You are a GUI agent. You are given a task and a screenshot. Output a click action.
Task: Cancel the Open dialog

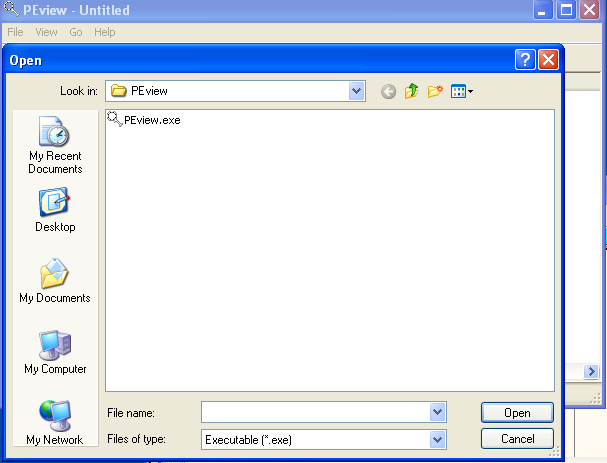[517, 439]
